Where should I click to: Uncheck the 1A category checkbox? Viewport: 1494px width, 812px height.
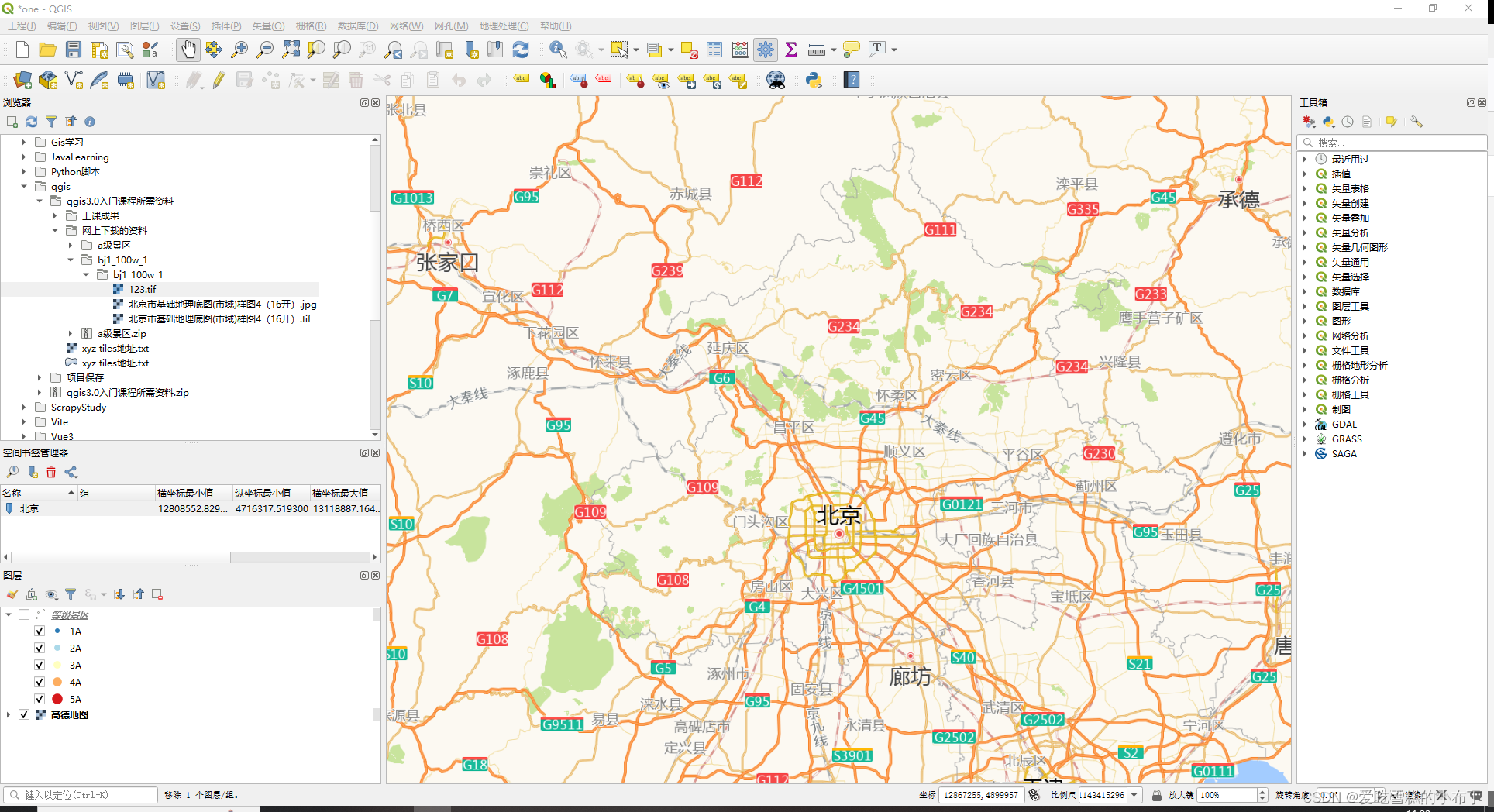pyautogui.click(x=40, y=631)
